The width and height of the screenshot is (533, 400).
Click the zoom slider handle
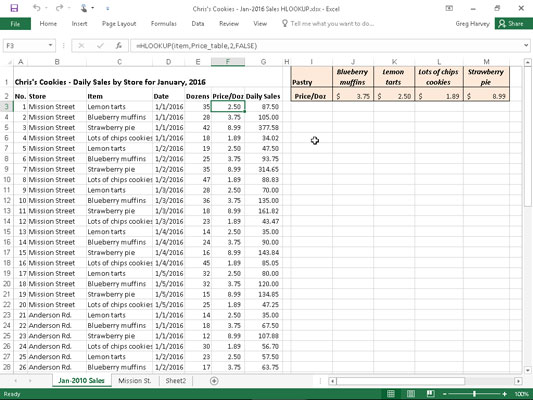click(x=474, y=394)
